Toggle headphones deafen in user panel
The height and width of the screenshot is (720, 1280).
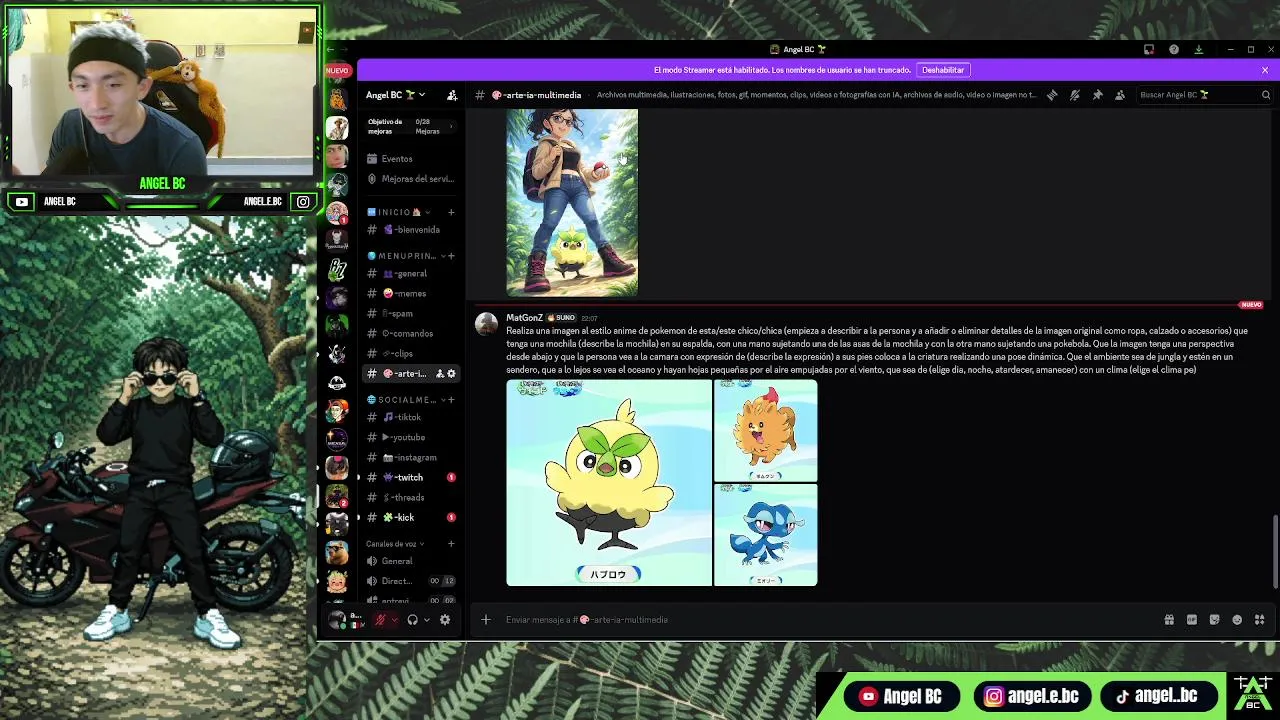(412, 620)
